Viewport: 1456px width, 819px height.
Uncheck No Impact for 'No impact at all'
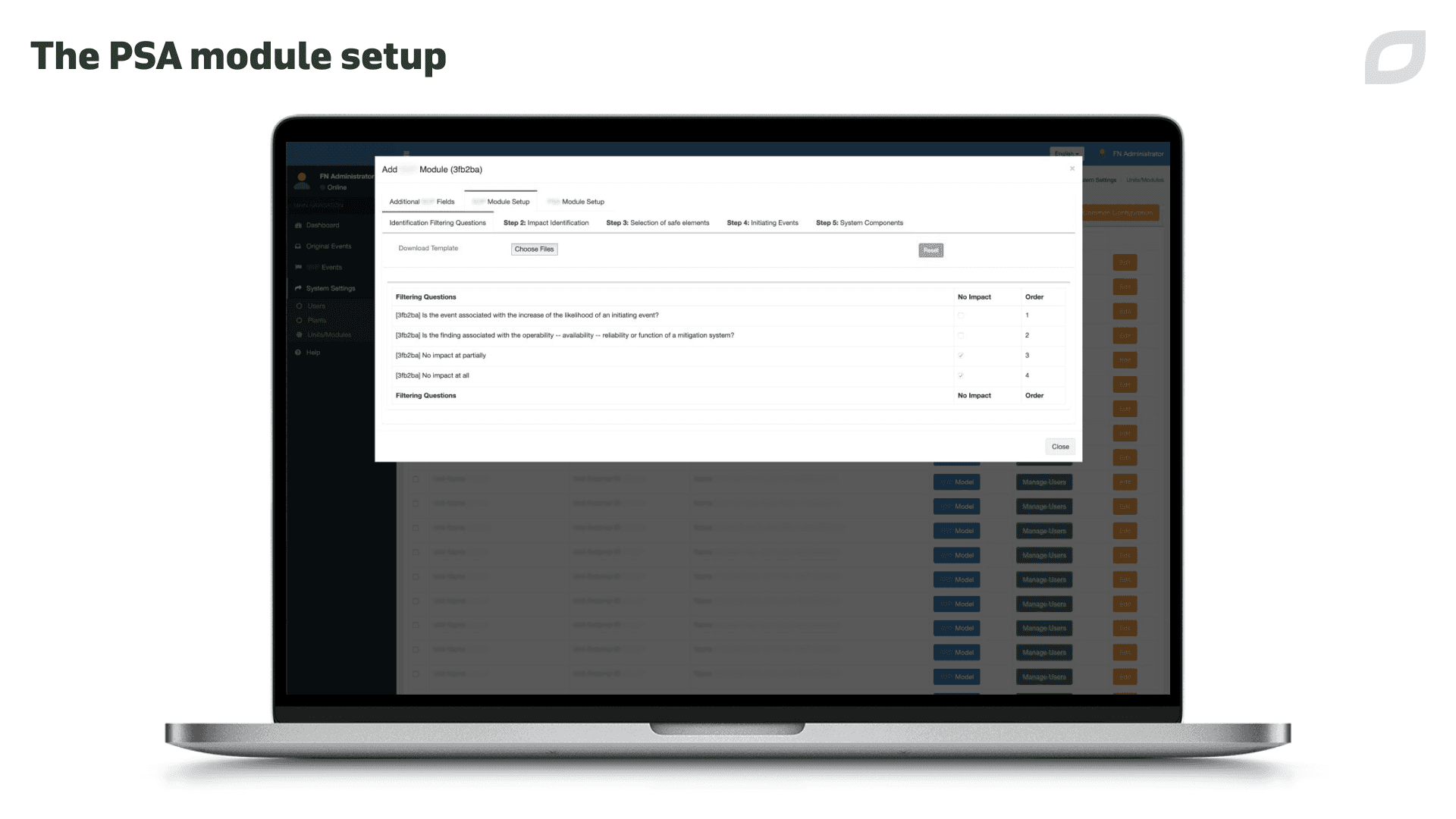point(961,375)
